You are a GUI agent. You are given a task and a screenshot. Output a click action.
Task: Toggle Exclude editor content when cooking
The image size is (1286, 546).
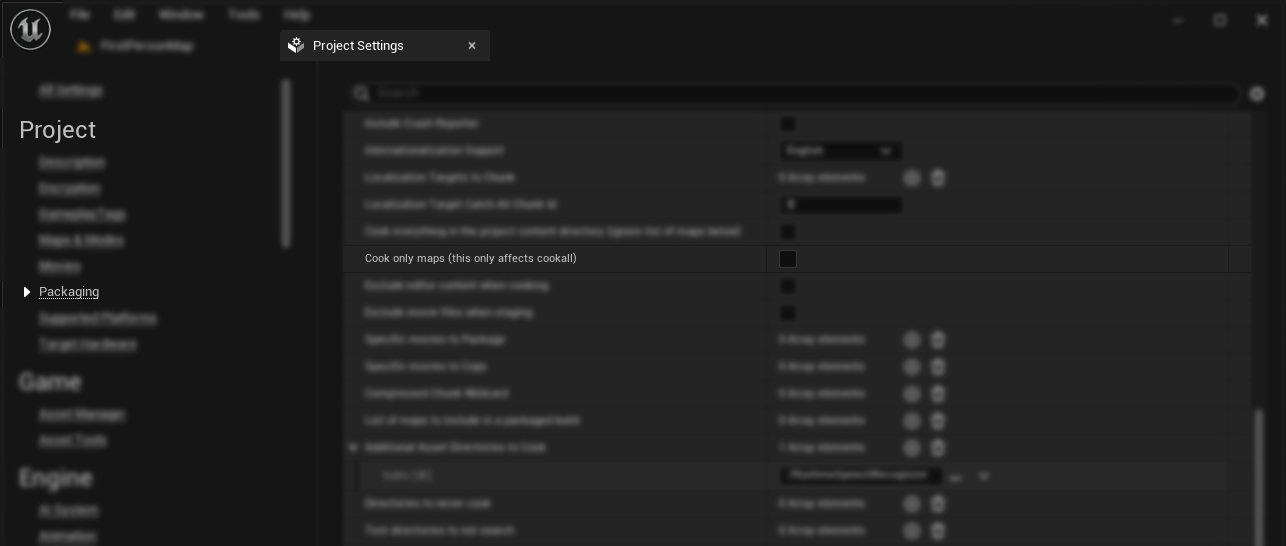click(x=788, y=286)
